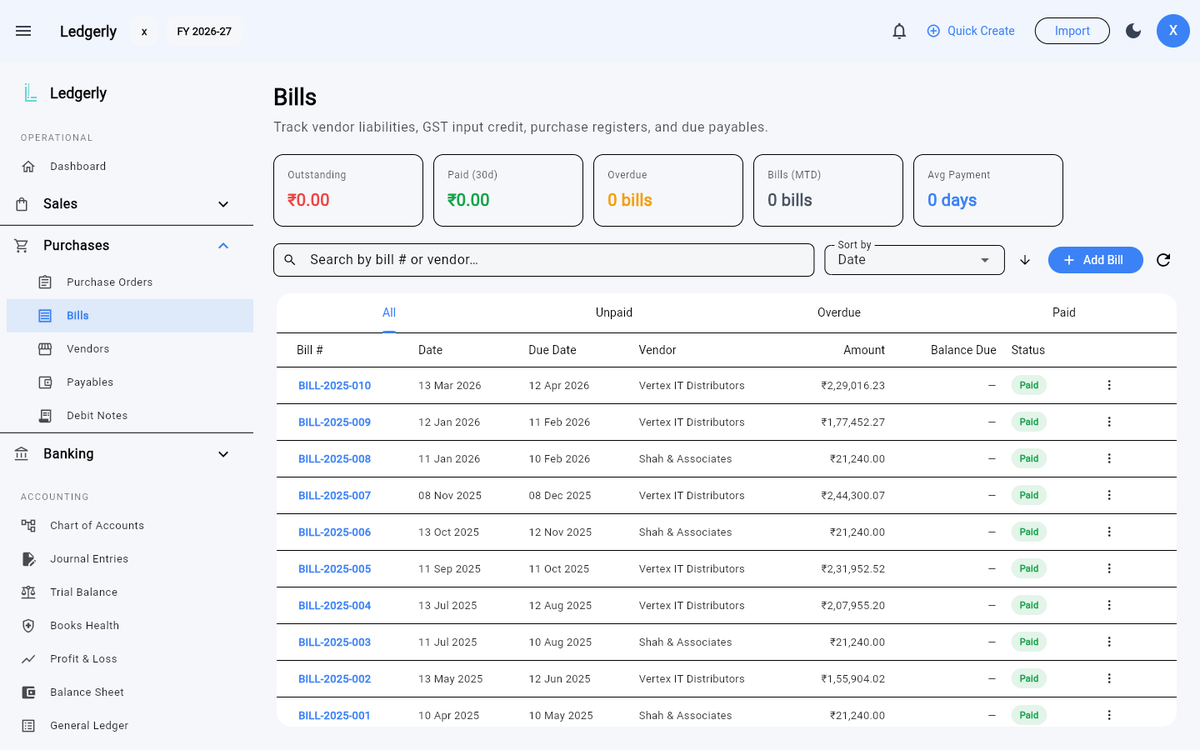
Task: Open bill BILL-2025-002
Action: (x=335, y=679)
